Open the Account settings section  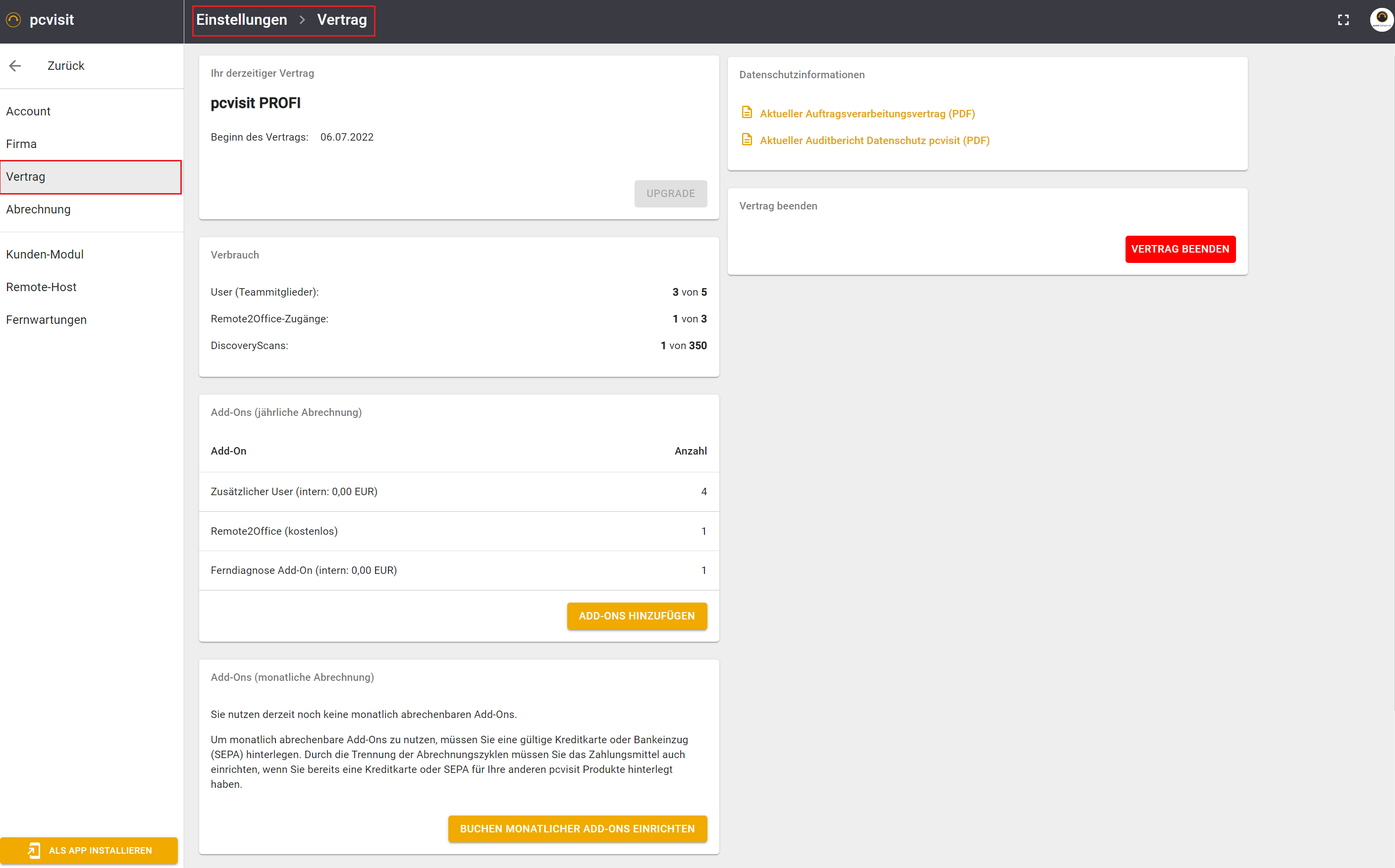(28, 111)
